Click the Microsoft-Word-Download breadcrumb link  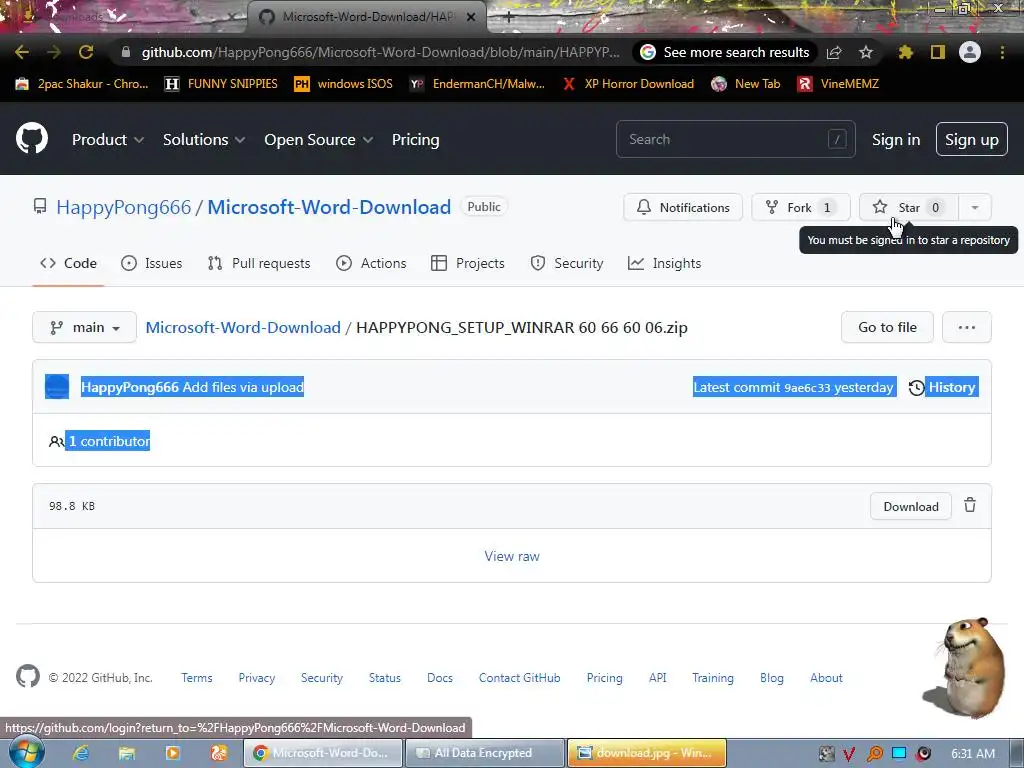[243, 327]
